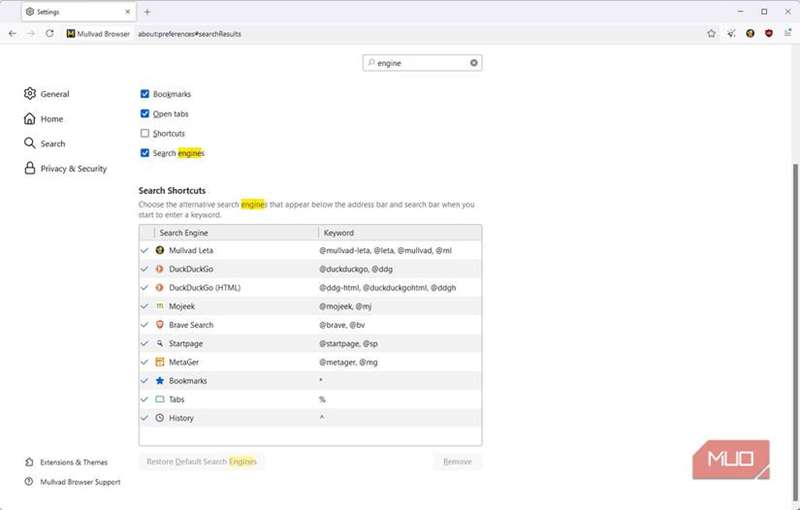
Task: Open the Search settings section
Action: (52, 144)
